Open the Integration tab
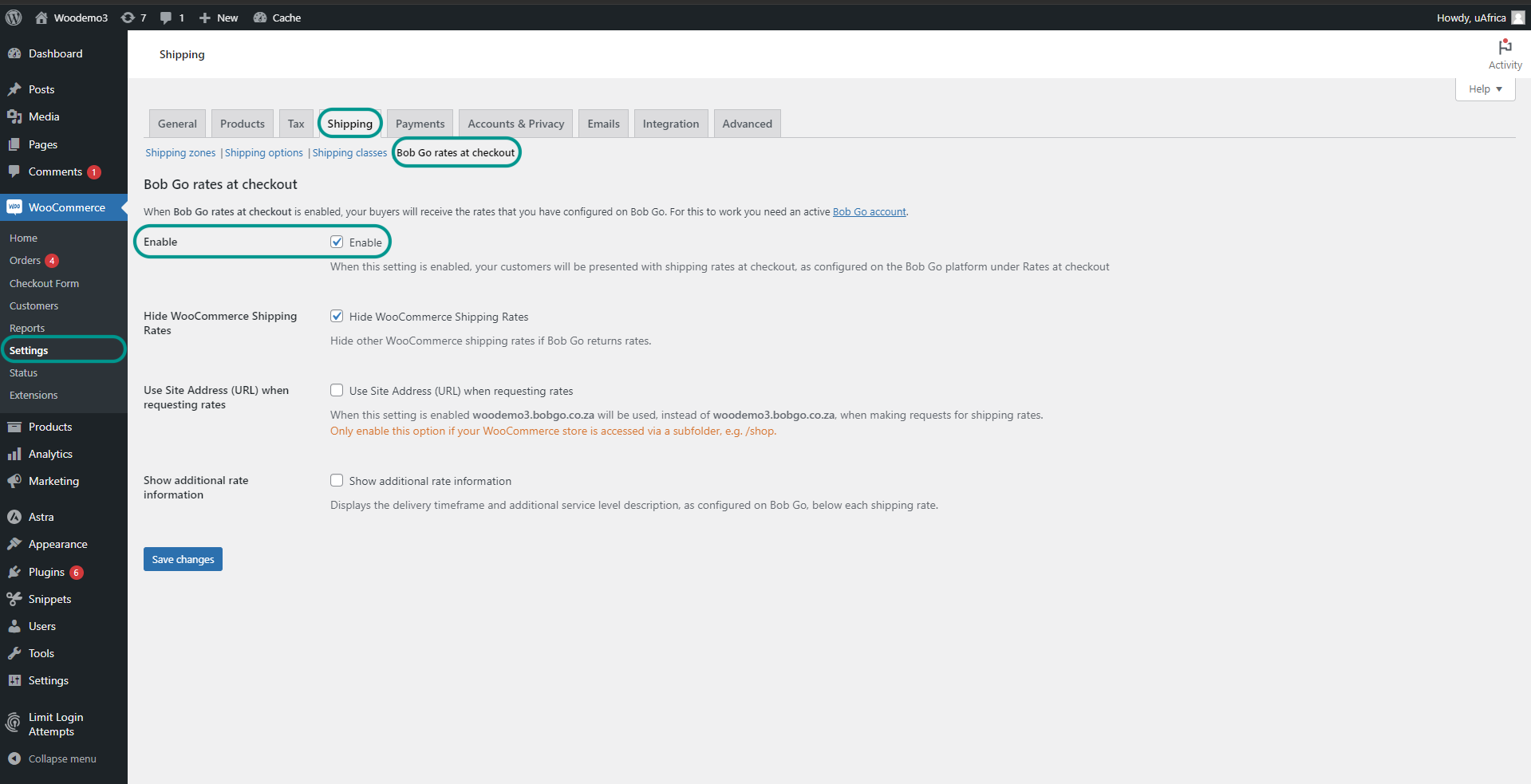 click(671, 124)
